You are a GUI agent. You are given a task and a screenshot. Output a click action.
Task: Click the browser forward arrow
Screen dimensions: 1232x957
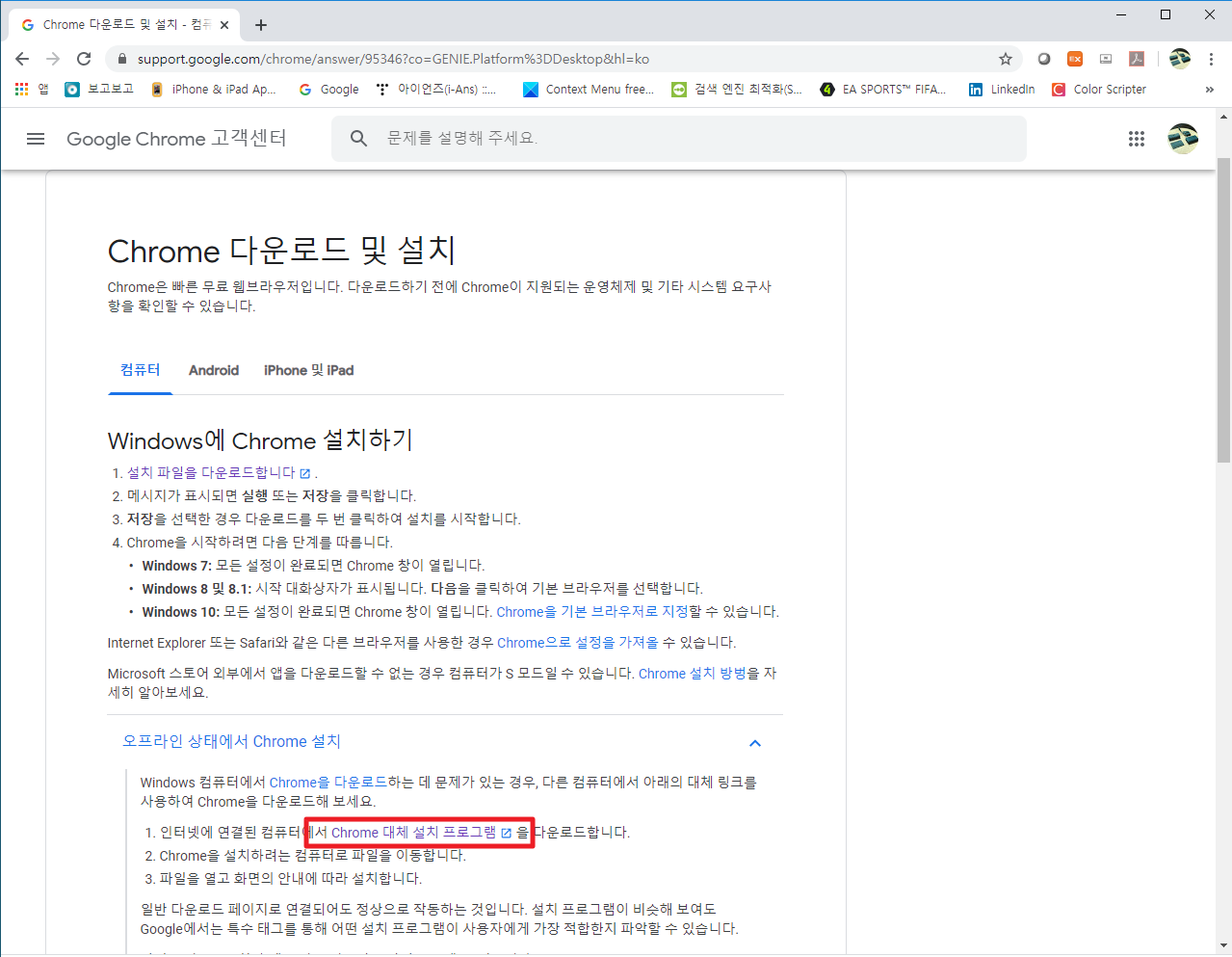(53, 59)
